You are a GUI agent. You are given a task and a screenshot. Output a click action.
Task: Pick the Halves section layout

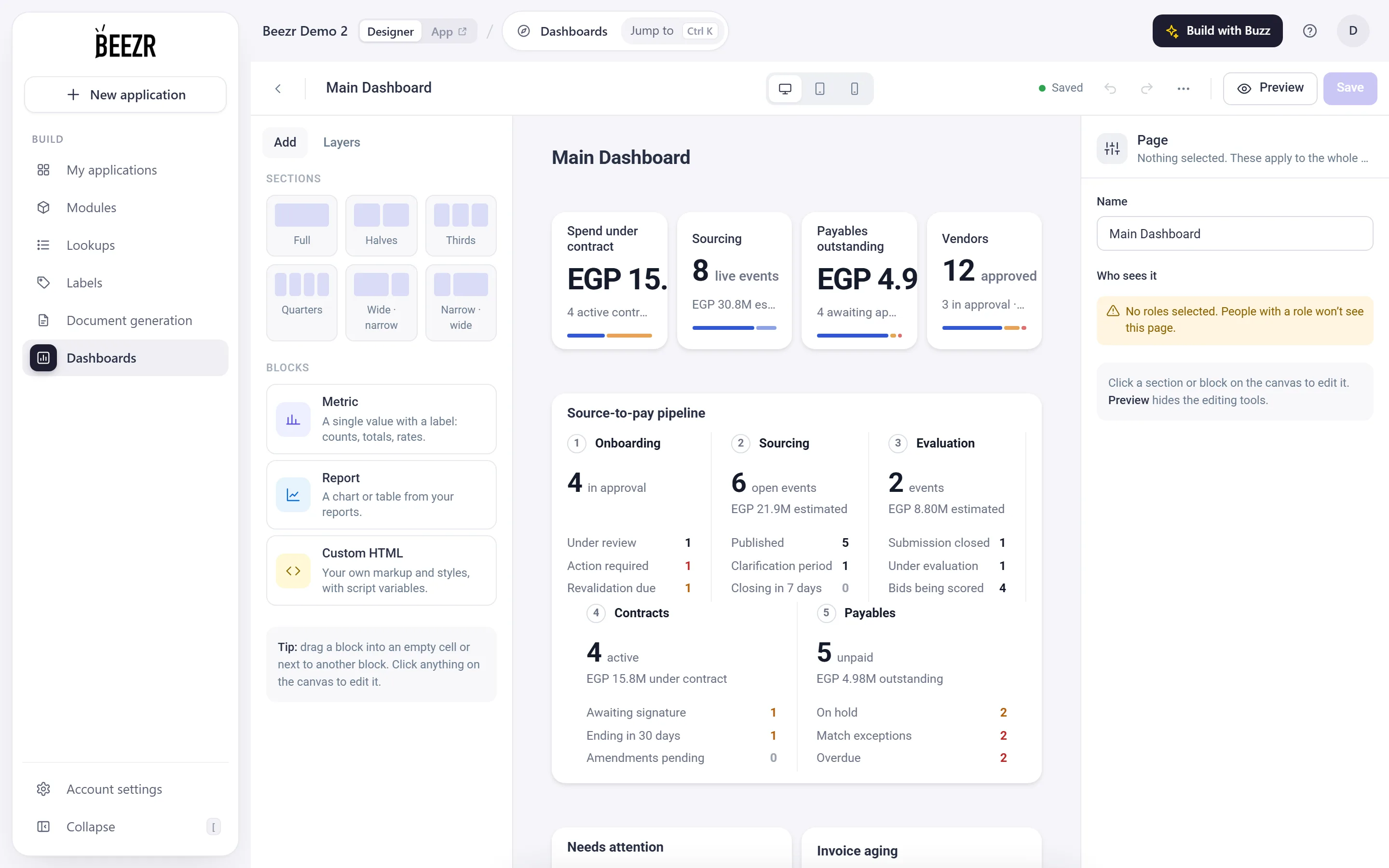click(381, 226)
